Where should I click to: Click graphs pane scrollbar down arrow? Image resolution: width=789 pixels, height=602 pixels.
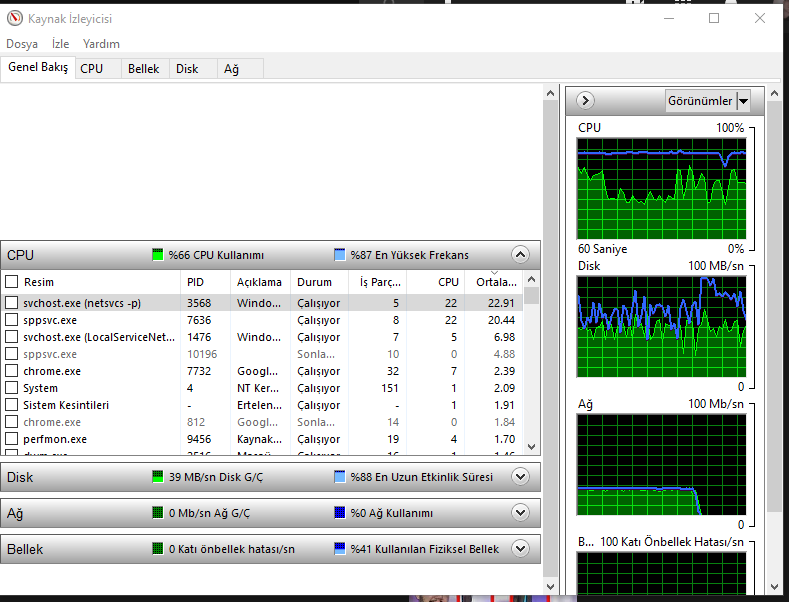pyautogui.click(x=774, y=587)
